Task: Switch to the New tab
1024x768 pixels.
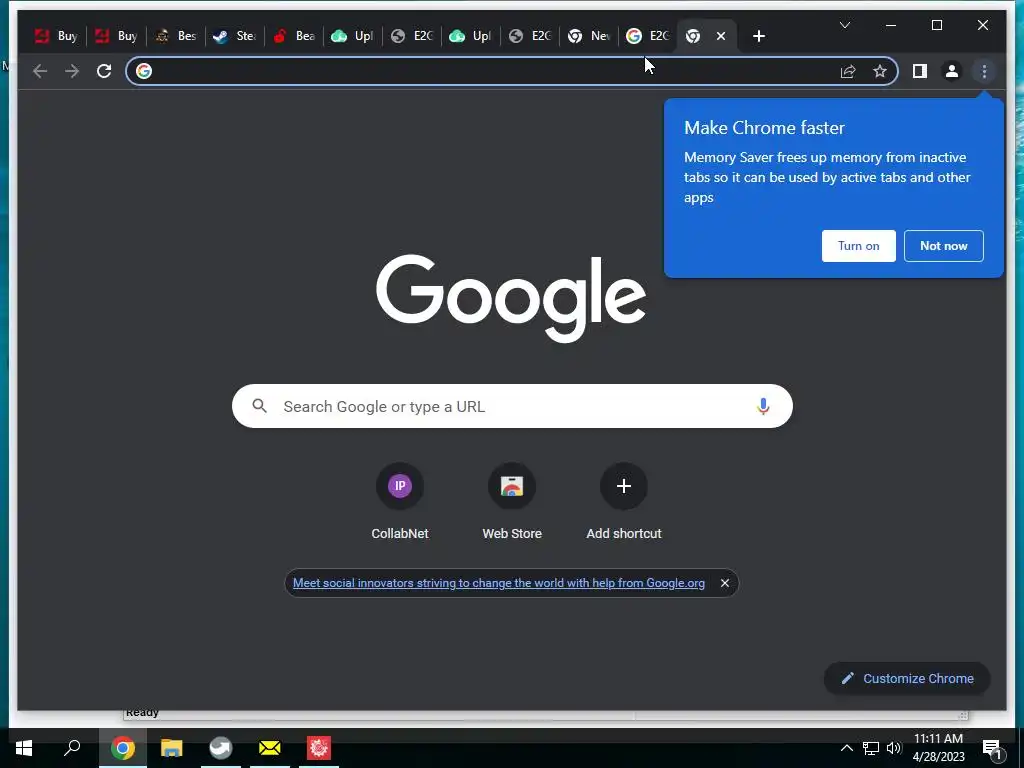Action: tap(589, 36)
